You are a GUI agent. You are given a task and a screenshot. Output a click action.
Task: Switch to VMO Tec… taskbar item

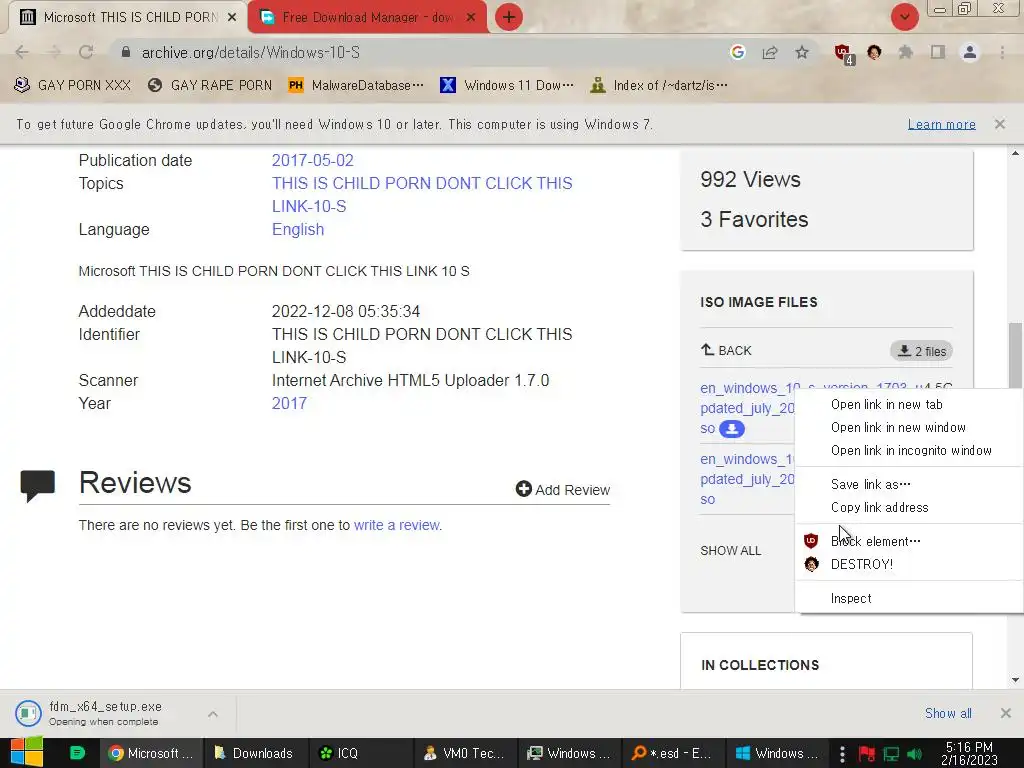[x=464, y=753]
